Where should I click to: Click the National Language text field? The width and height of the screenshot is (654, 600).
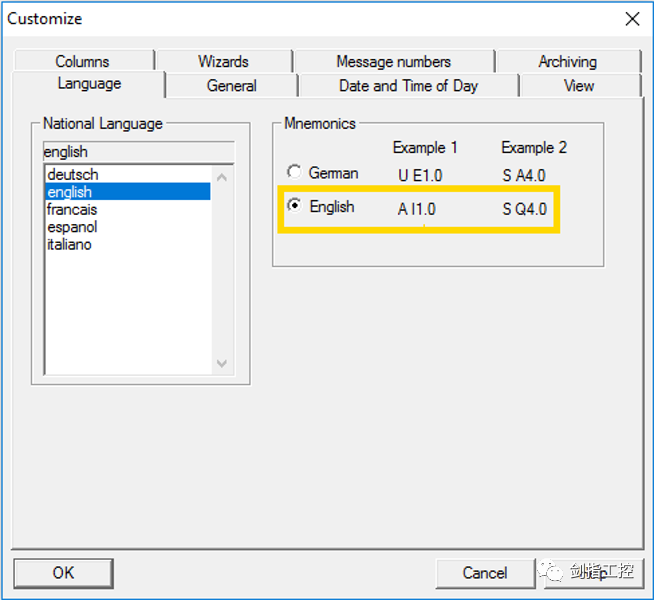138,152
